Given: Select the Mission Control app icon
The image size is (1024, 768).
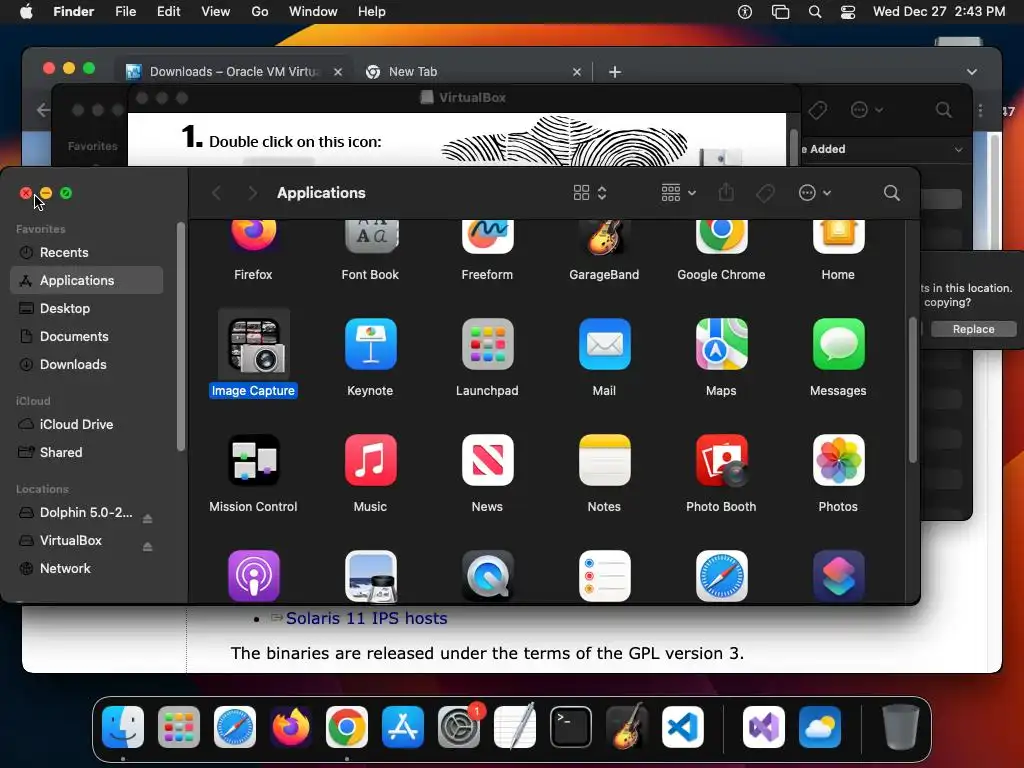Looking at the screenshot, I should tap(253, 460).
